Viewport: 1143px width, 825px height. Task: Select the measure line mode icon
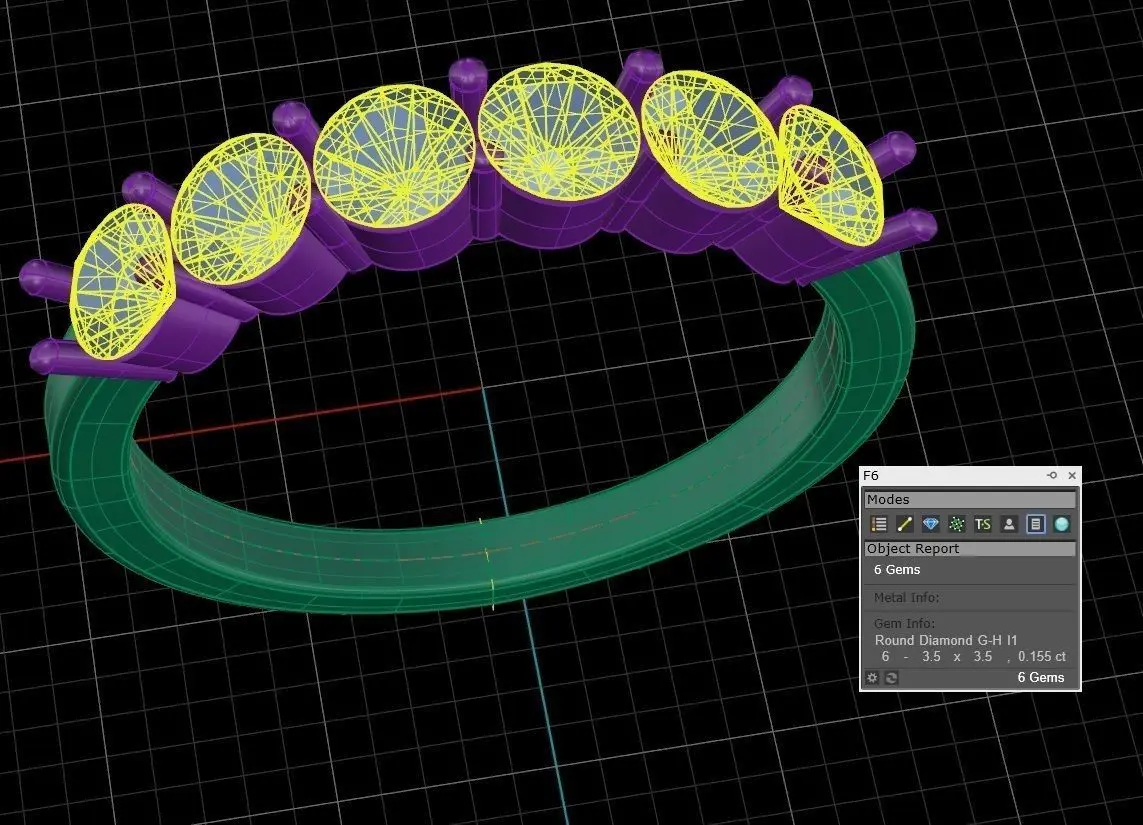(905, 524)
